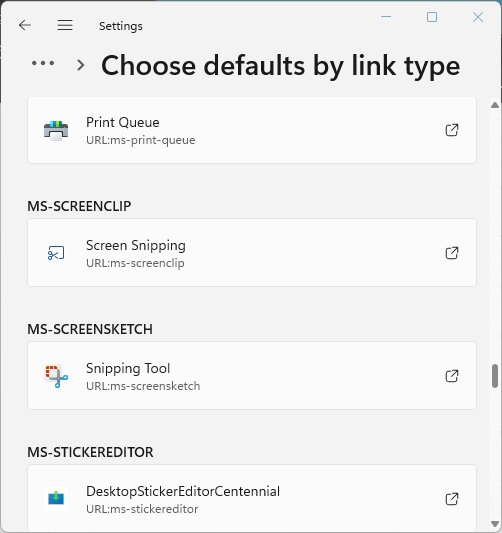Open external link for Screen Snipping
502x533 pixels.
click(x=452, y=253)
